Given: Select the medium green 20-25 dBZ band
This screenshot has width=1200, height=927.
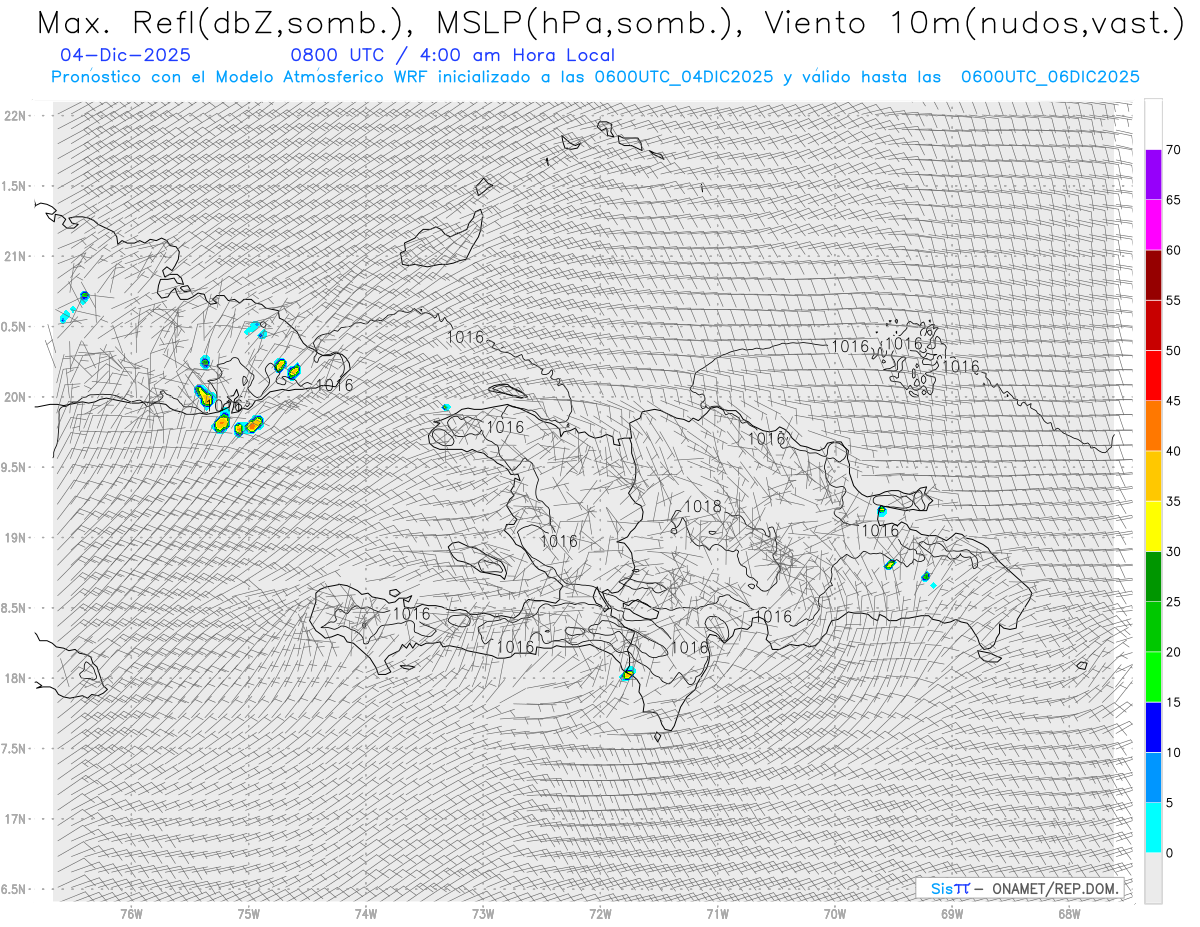Looking at the screenshot, I should [1153, 627].
